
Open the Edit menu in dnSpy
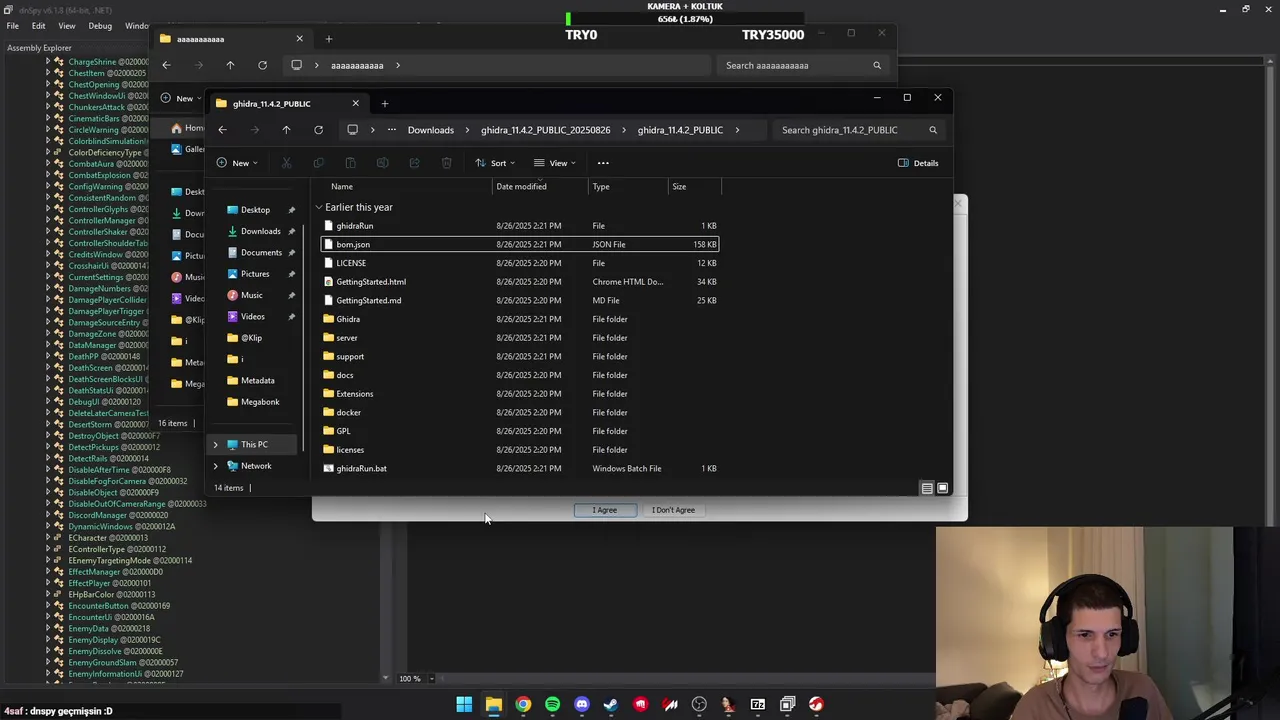point(38,26)
